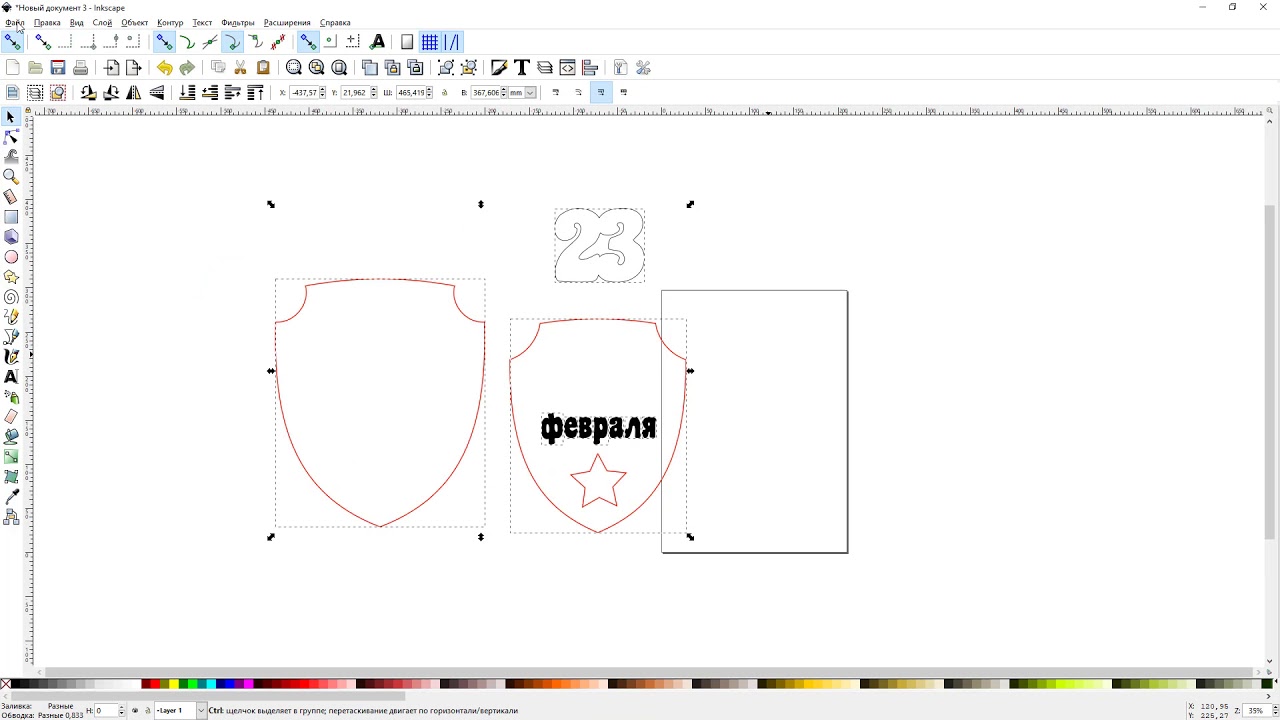The height and width of the screenshot is (720, 1280).
Task: Raise selection to top
Action: 255,93
